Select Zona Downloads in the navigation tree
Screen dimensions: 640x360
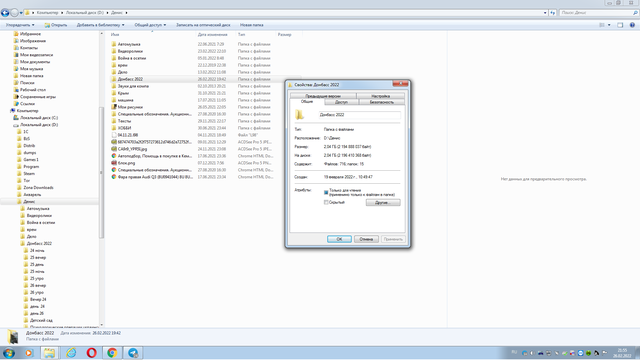pos(38,187)
